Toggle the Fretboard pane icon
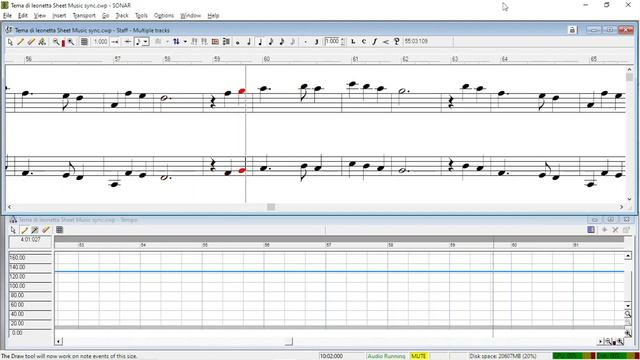 (x=215, y=42)
